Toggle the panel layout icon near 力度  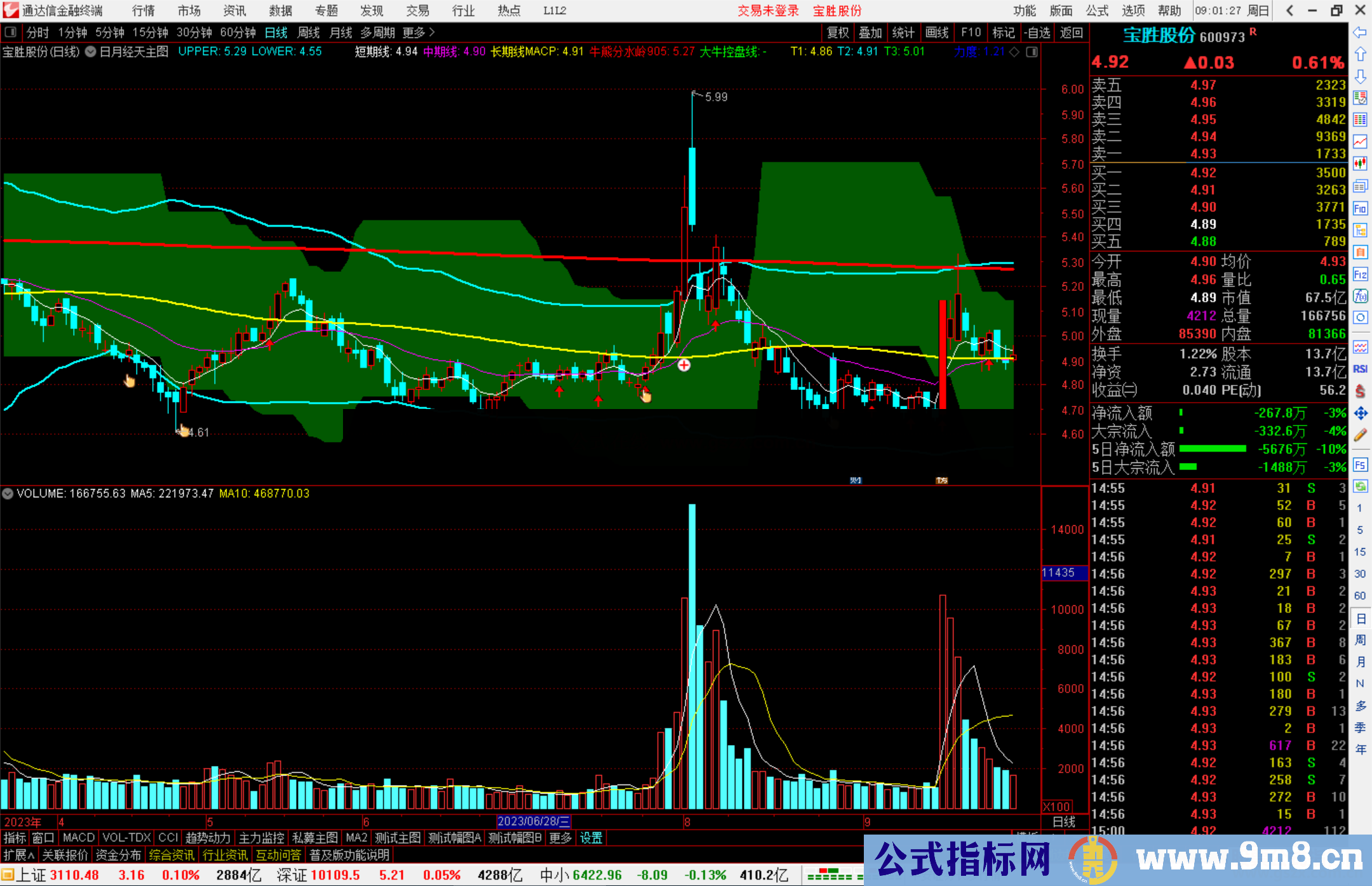click(x=1032, y=52)
